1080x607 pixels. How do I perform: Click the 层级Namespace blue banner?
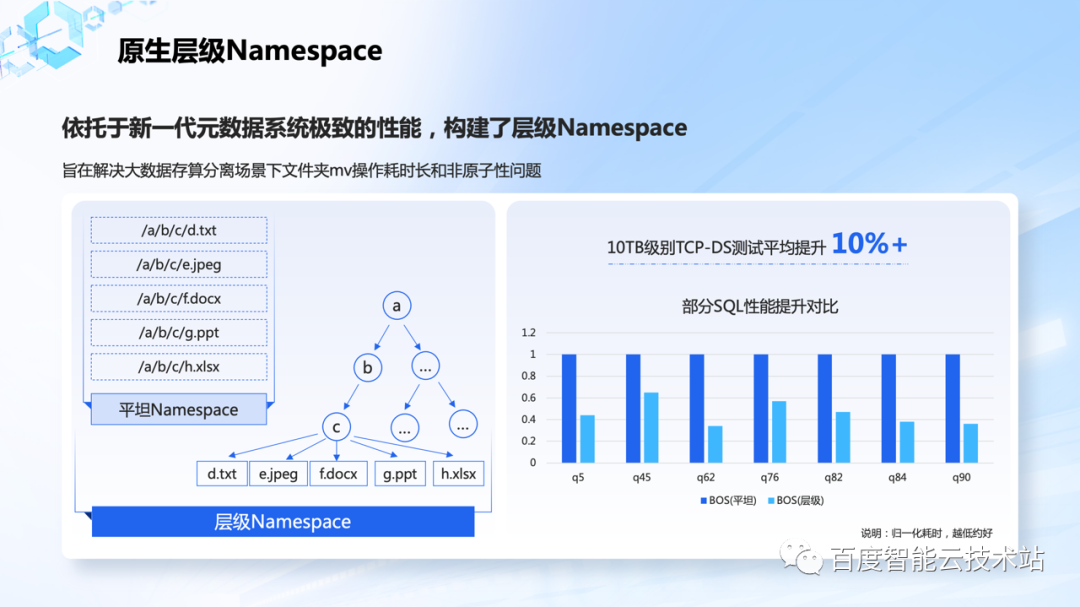pyautogui.click(x=283, y=522)
